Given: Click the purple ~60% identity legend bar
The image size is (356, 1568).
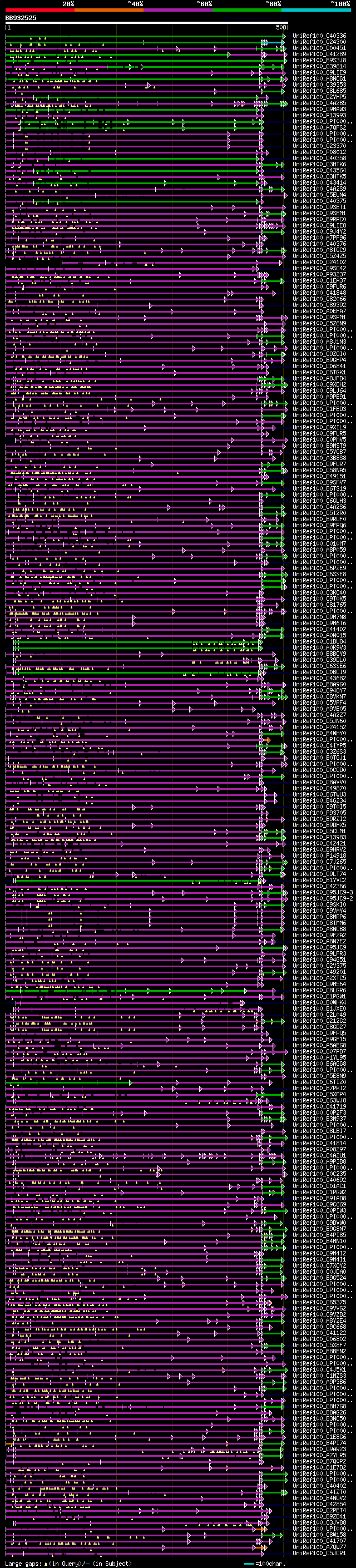Looking at the screenshot, I should (179, 10).
